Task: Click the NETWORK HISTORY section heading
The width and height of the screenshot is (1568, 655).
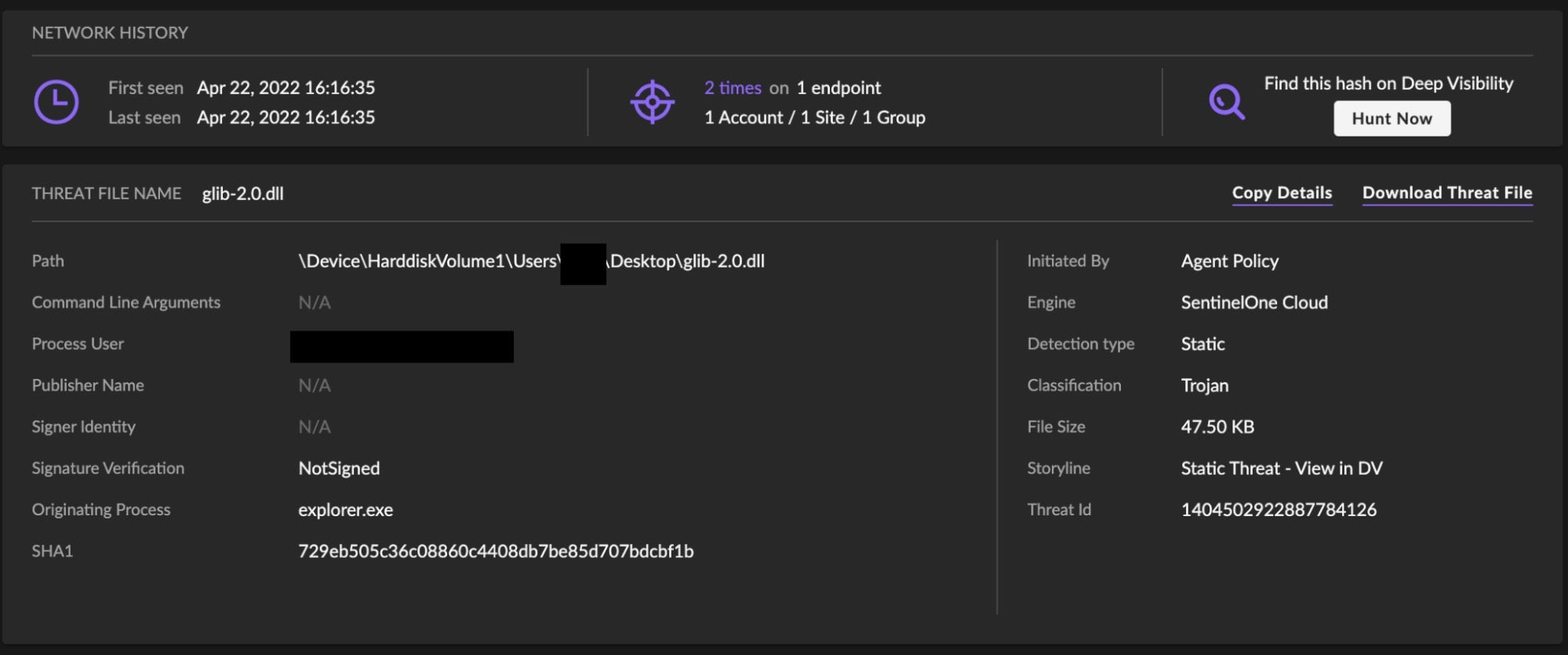Action: point(110,33)
